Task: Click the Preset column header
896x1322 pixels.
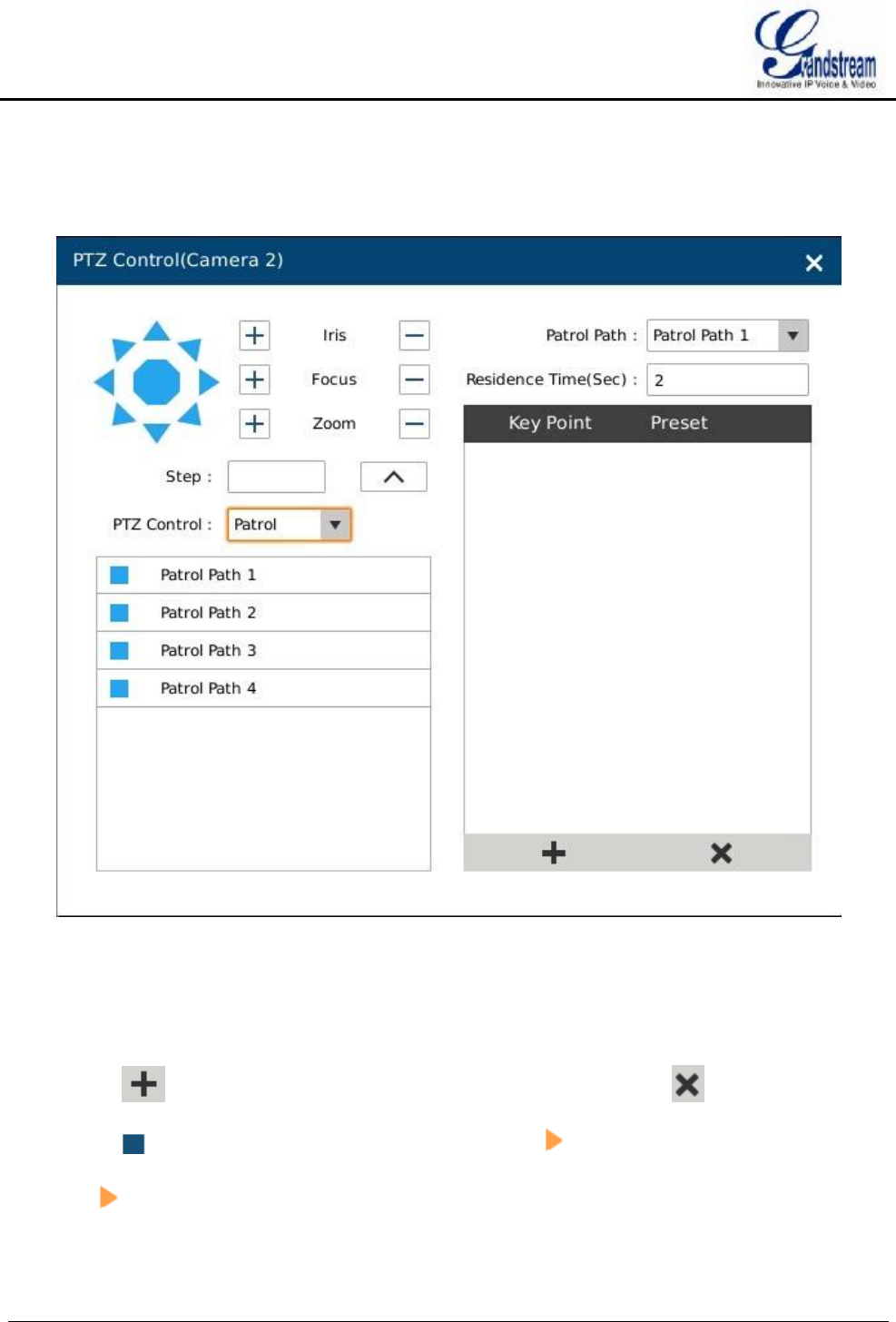Action: (679, 423)
